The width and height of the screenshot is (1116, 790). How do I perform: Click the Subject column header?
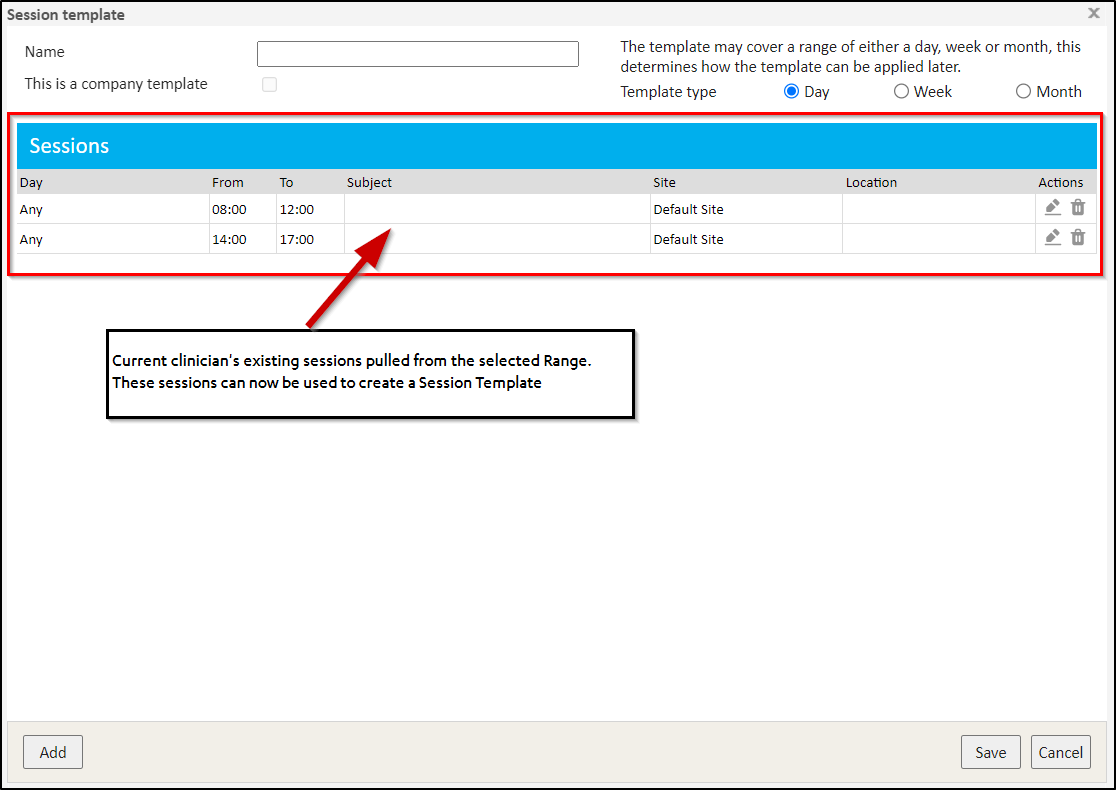[x=369, y=183]
